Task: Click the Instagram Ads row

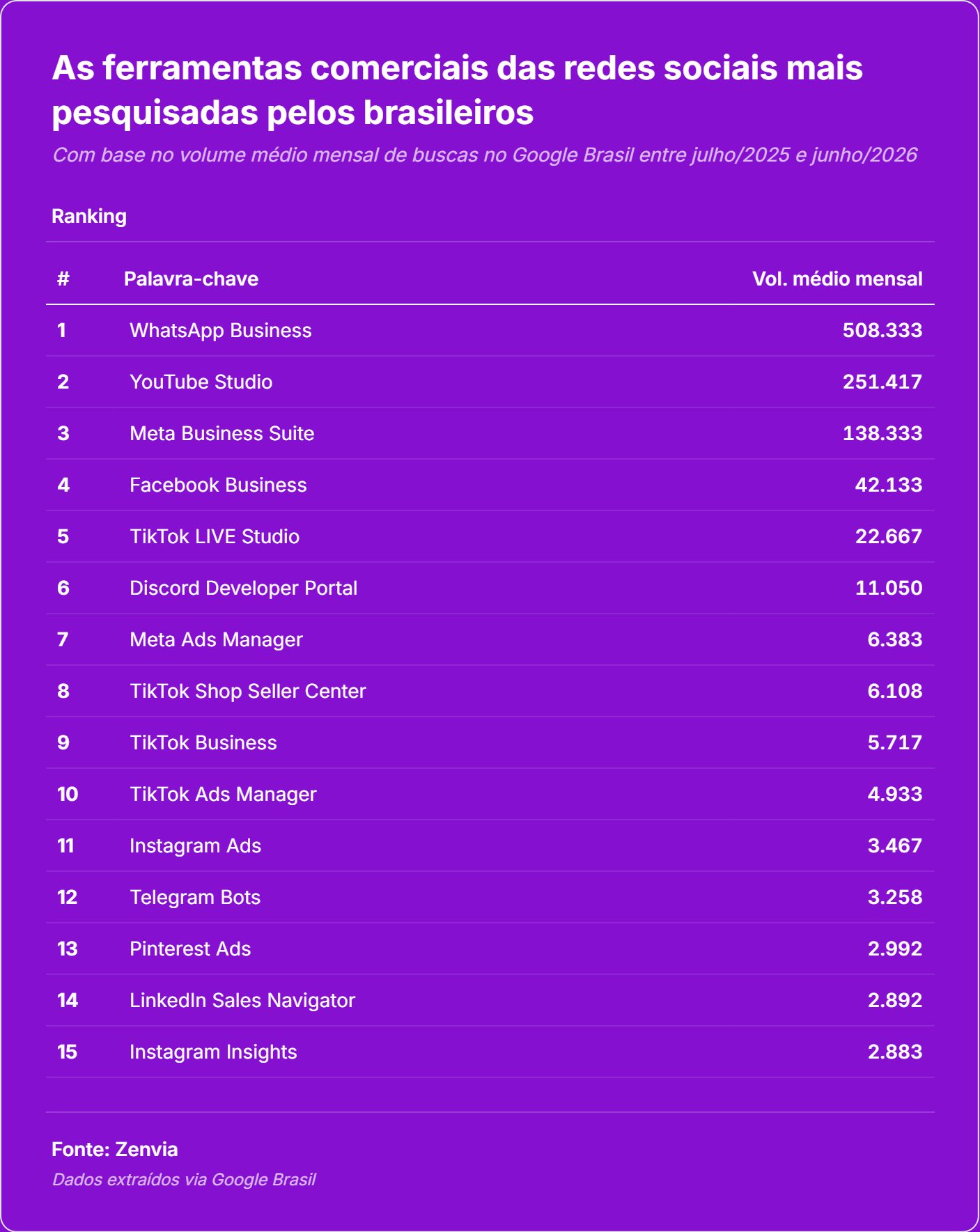Action: point(490,846)
